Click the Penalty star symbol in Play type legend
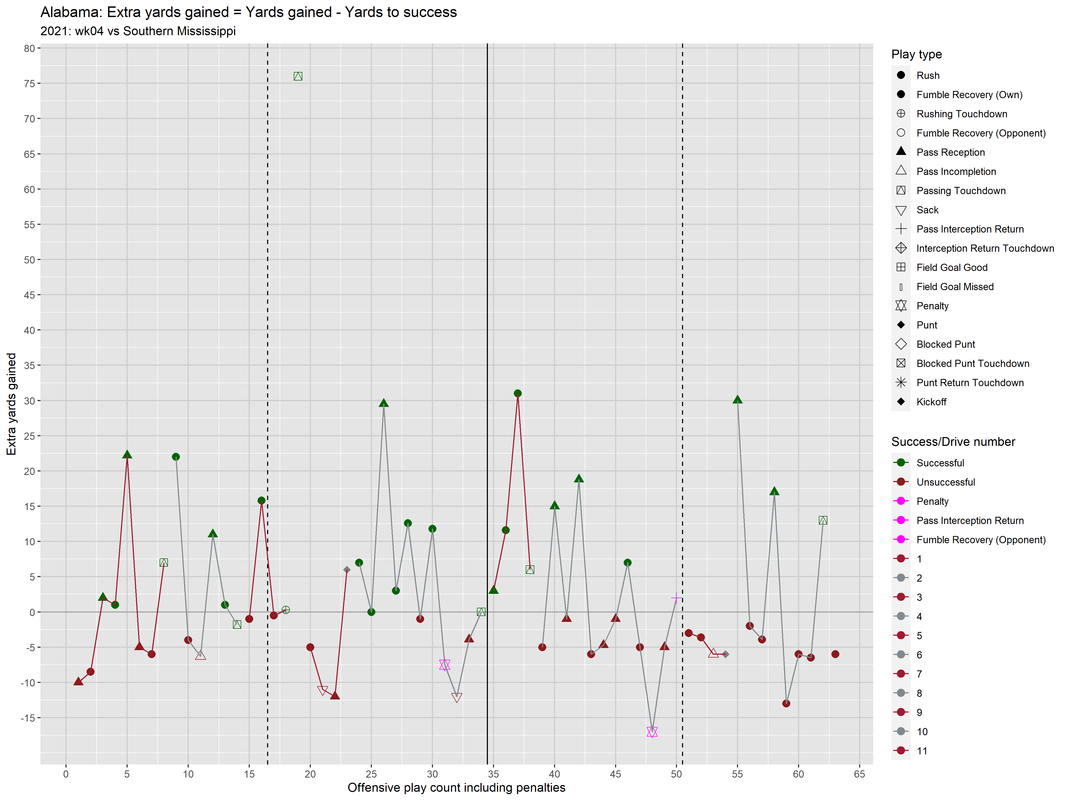This screenshot has height=800, width=1067. coord(901,305)
